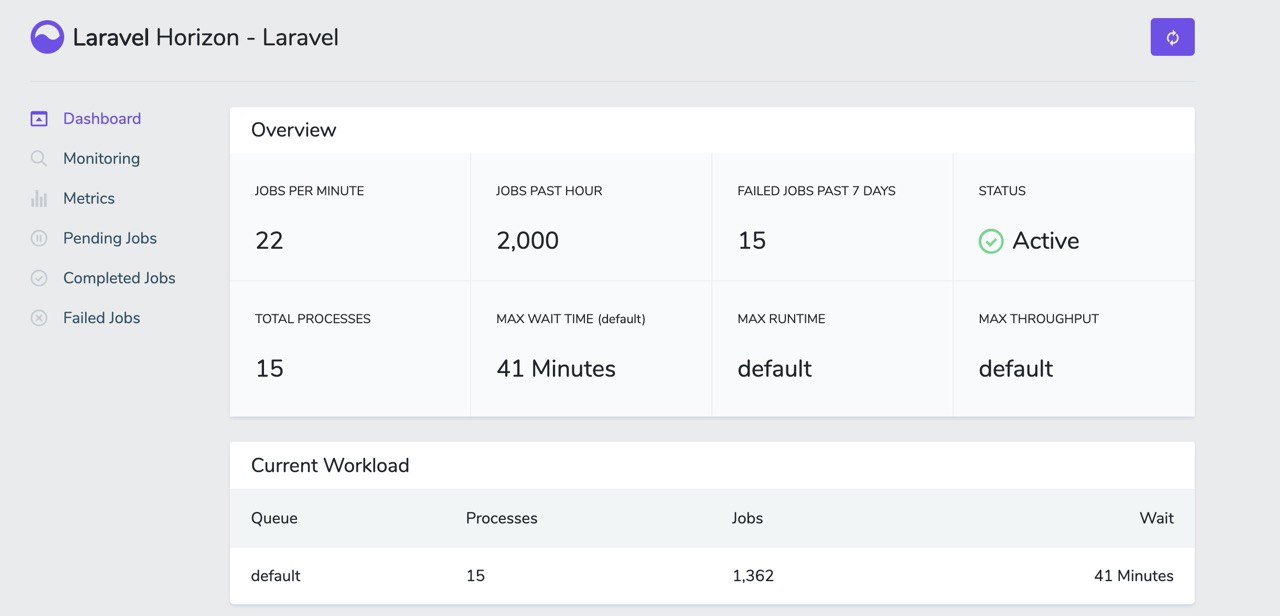Viewport: 1280px width, 616px height.
Task: Click the Laravel Horizon logo icon
Action: [x=47, y=37]
